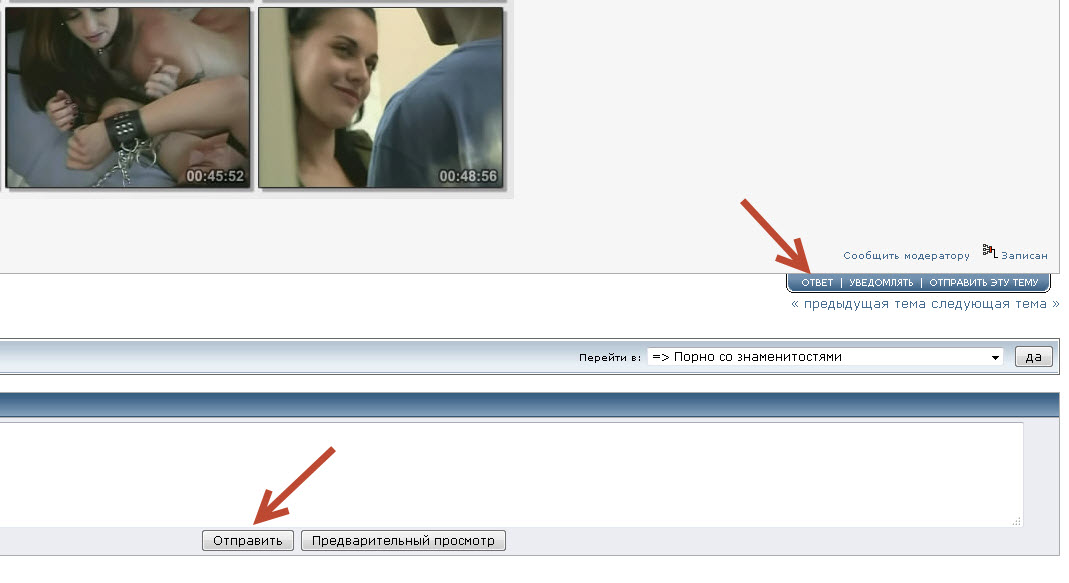This screenshot has width=1069, height=583.
Task: Open the Перейти в forum jump dropdown
Action: click(x=825, y=357)
